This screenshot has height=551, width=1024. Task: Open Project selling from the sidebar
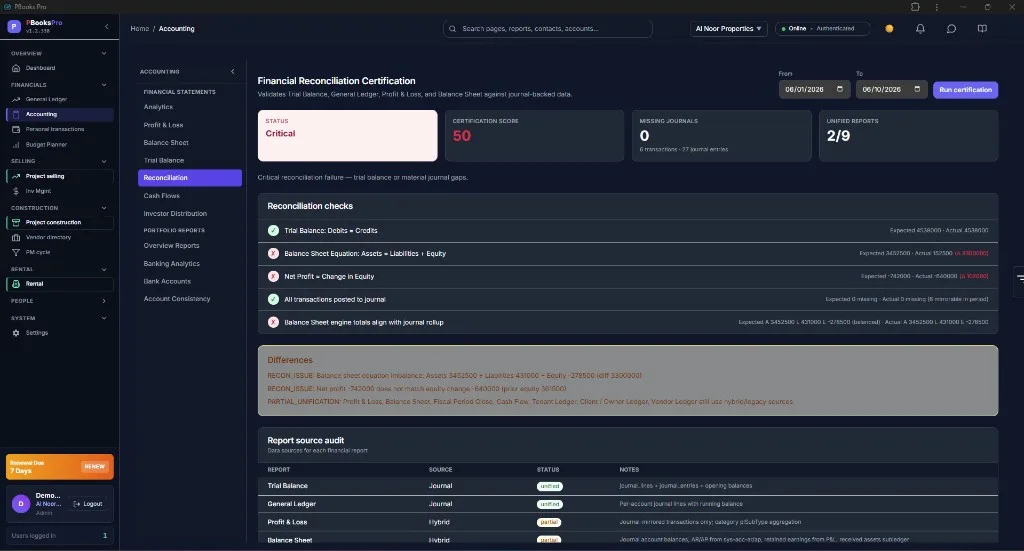point(59,176)
